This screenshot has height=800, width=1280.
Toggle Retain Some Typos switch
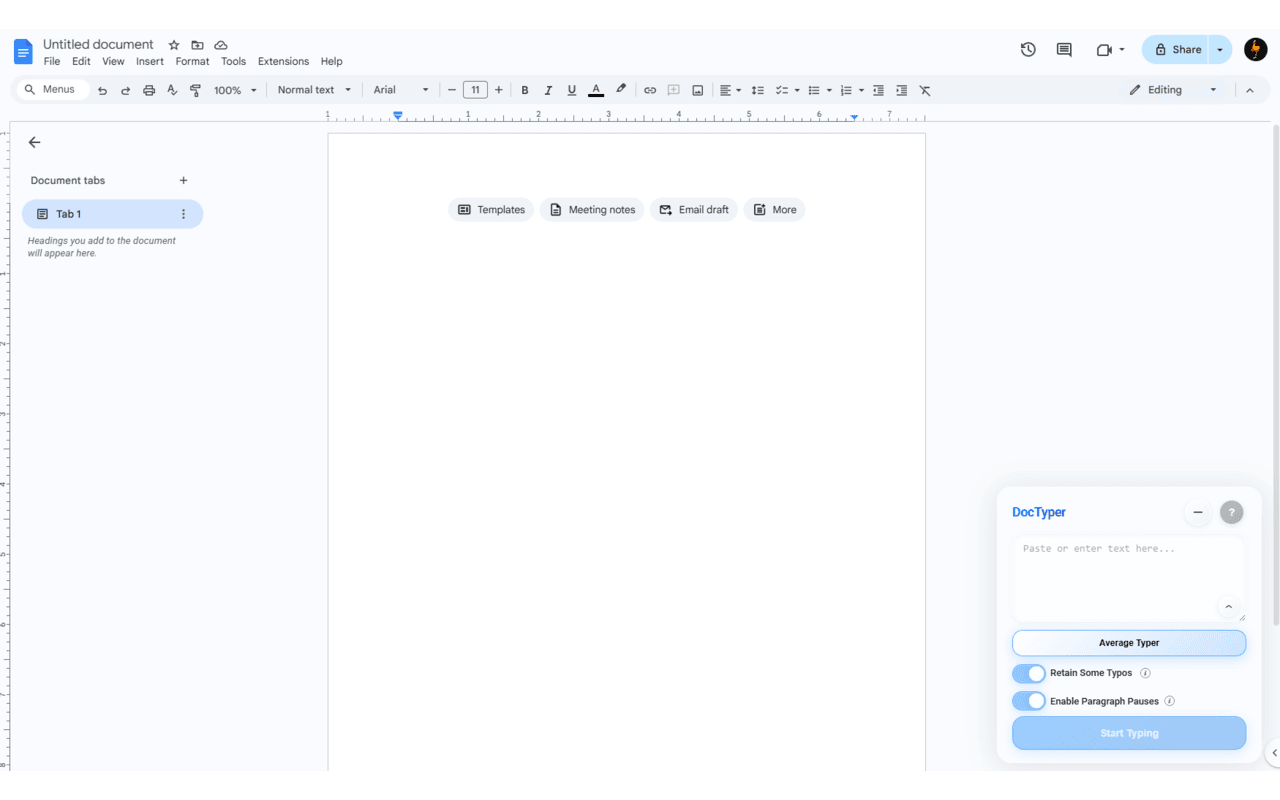[x=1028, y=673]
